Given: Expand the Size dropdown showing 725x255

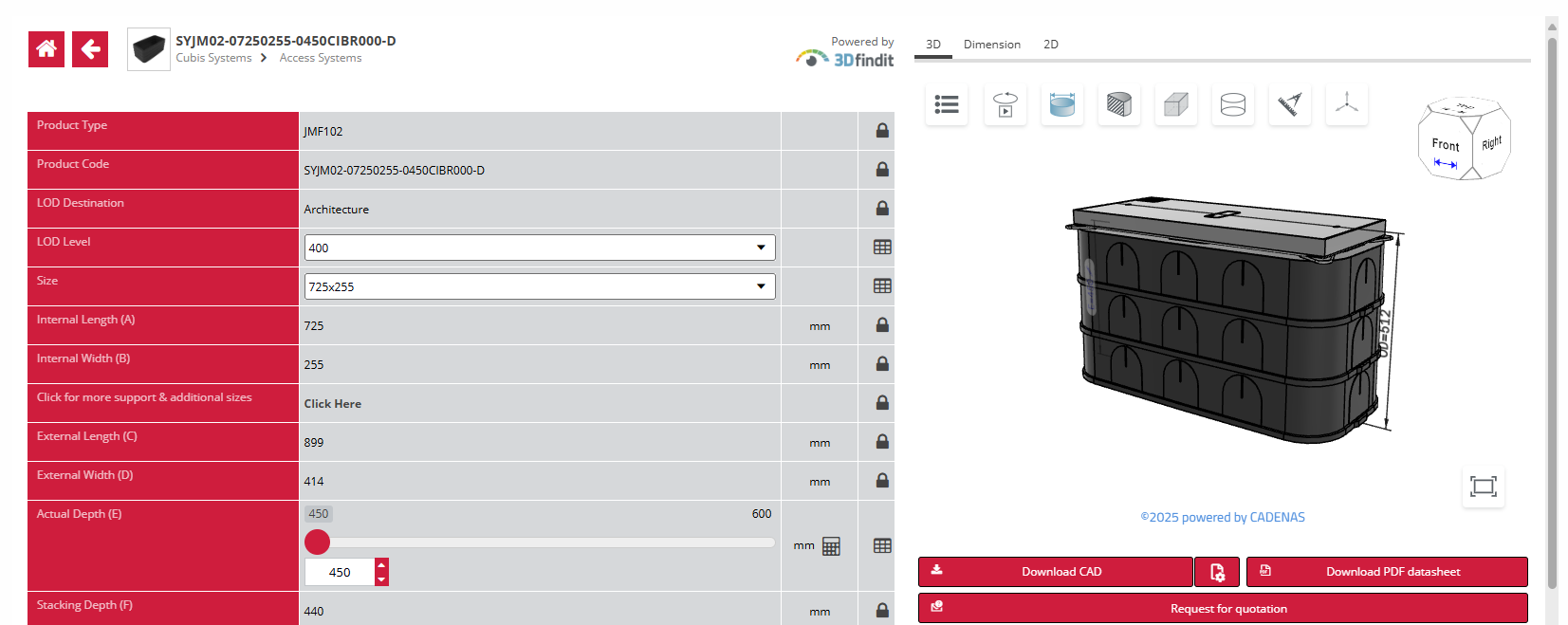Looking at the screenshot, I should (x=539, y=286).
